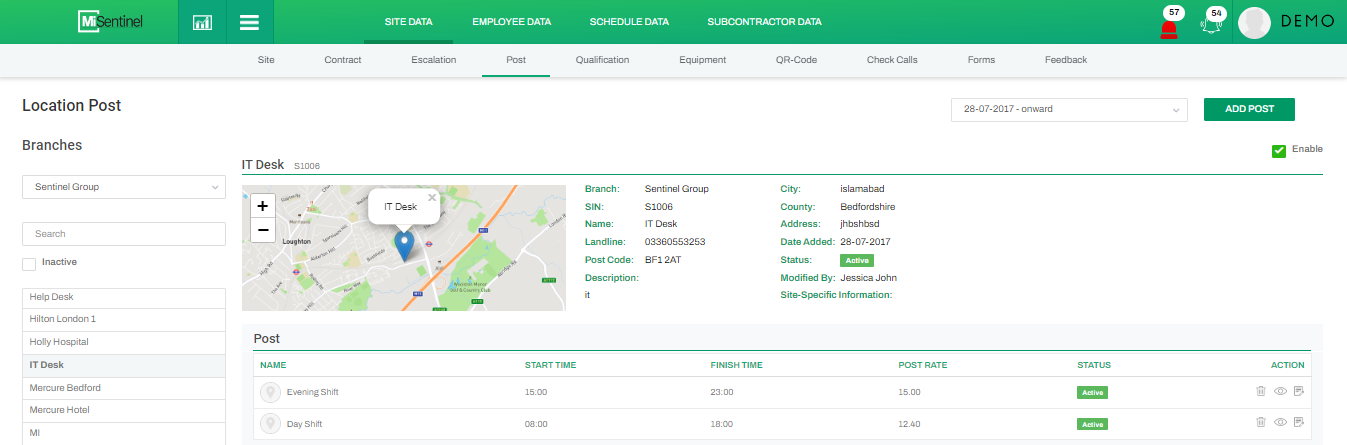Open the bell notifications icon
The width and height of the screenshot is (1347, 445).
[1212, 24]
